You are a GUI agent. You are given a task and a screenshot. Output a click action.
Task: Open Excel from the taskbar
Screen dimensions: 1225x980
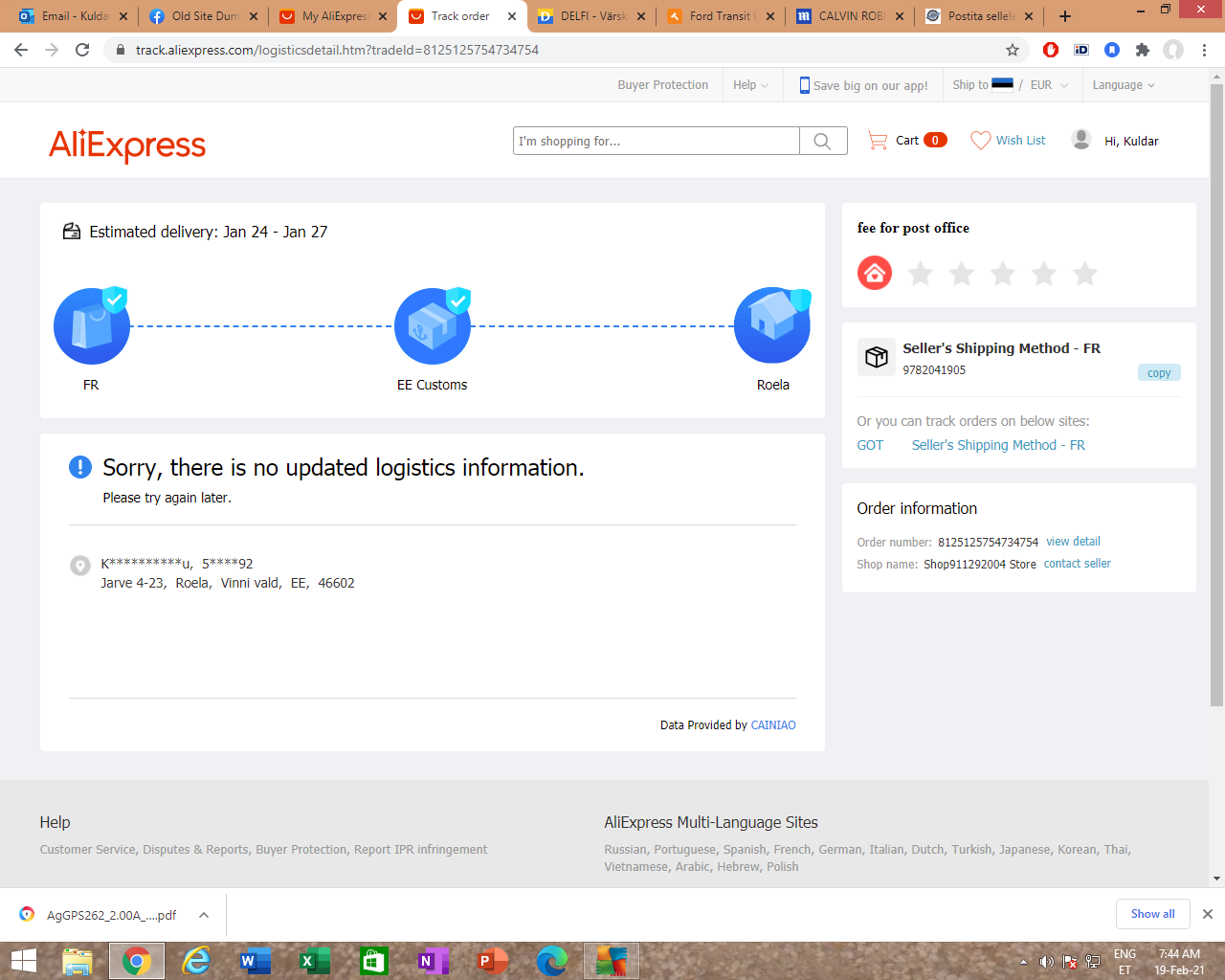click(x=314, y=961)
